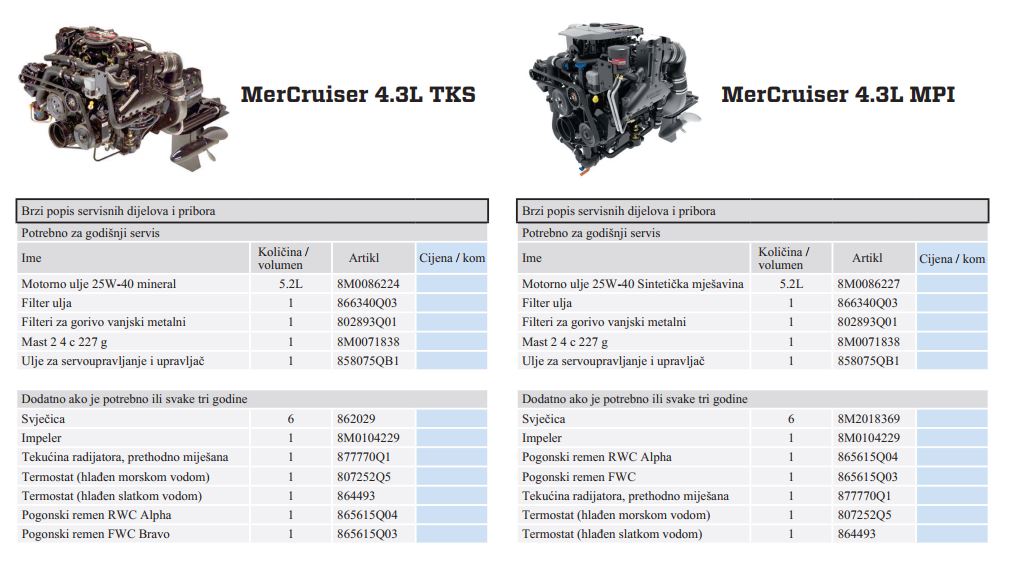The height and width of the screenshot is (579, 1015).
Task: Select 'Termostat (hlađen slatkom vodom)' in MPI table
Action: (x=612, y=534)
